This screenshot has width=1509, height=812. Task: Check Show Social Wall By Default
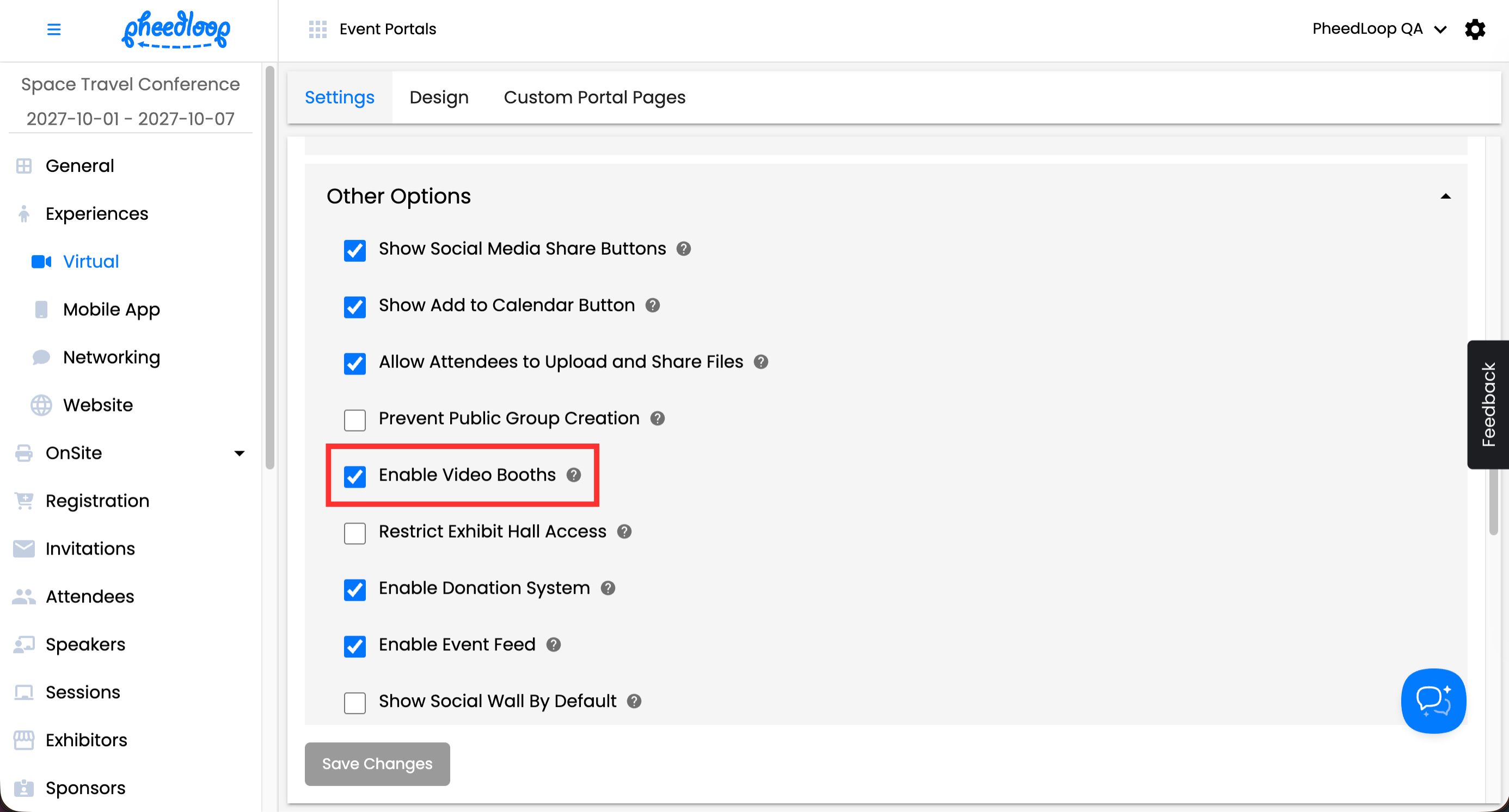(x=354, y=703)
